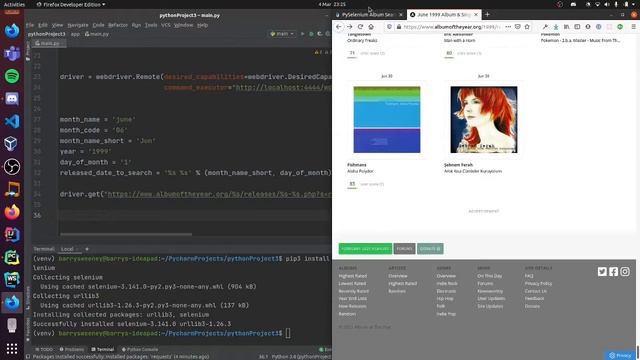Open the FAQ footer link
640x360 pixels.
529,276
